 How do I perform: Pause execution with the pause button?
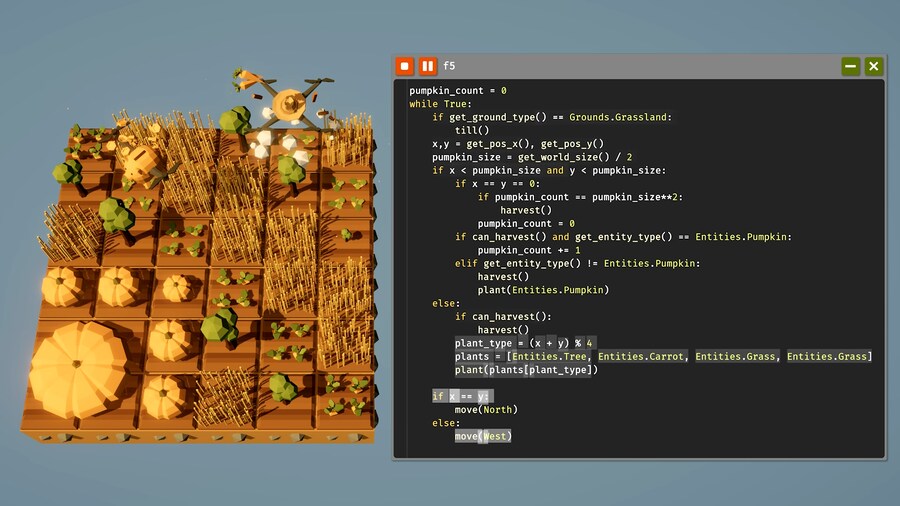point(427,66)
